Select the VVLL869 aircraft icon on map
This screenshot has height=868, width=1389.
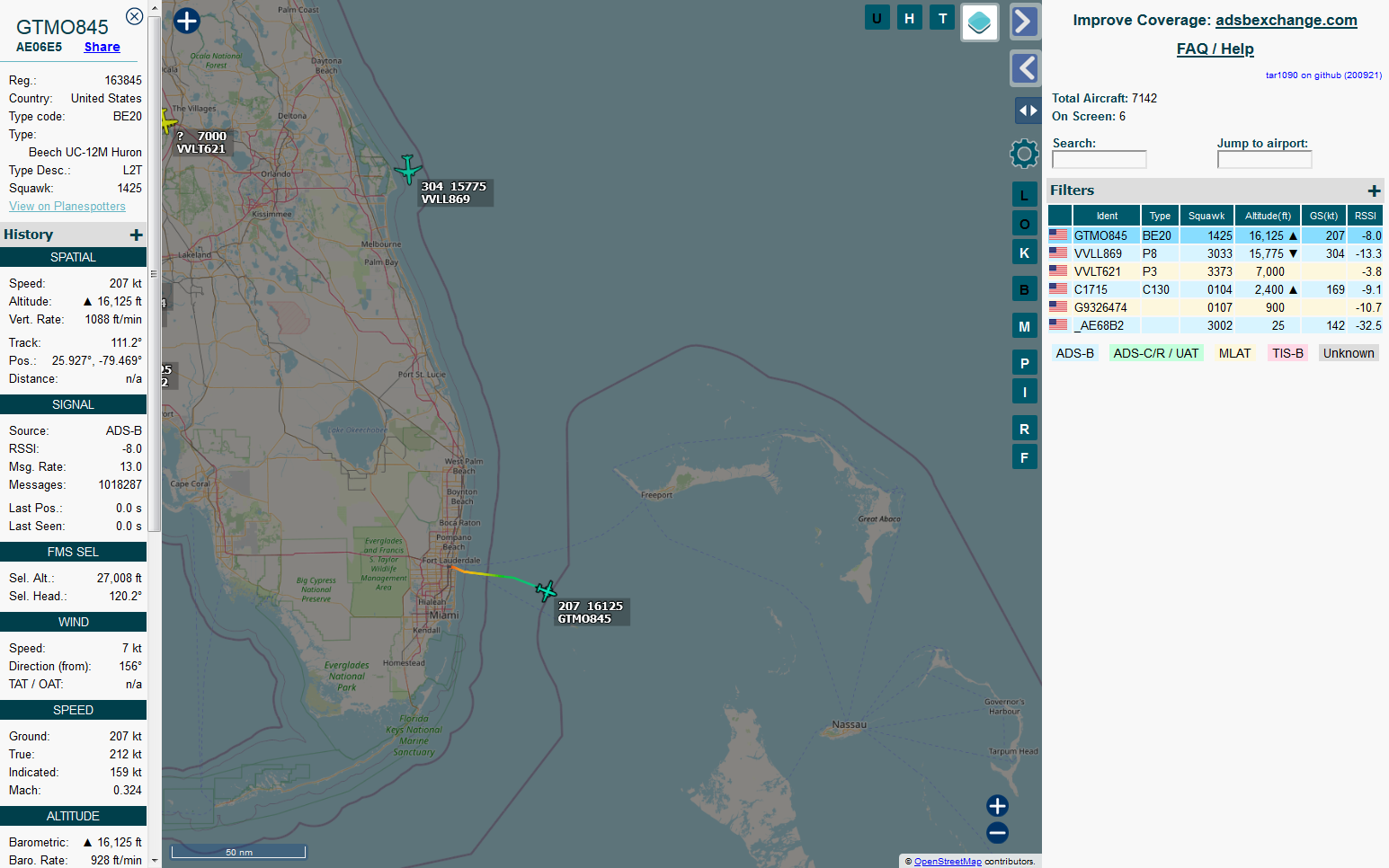[x=408, y=169]
